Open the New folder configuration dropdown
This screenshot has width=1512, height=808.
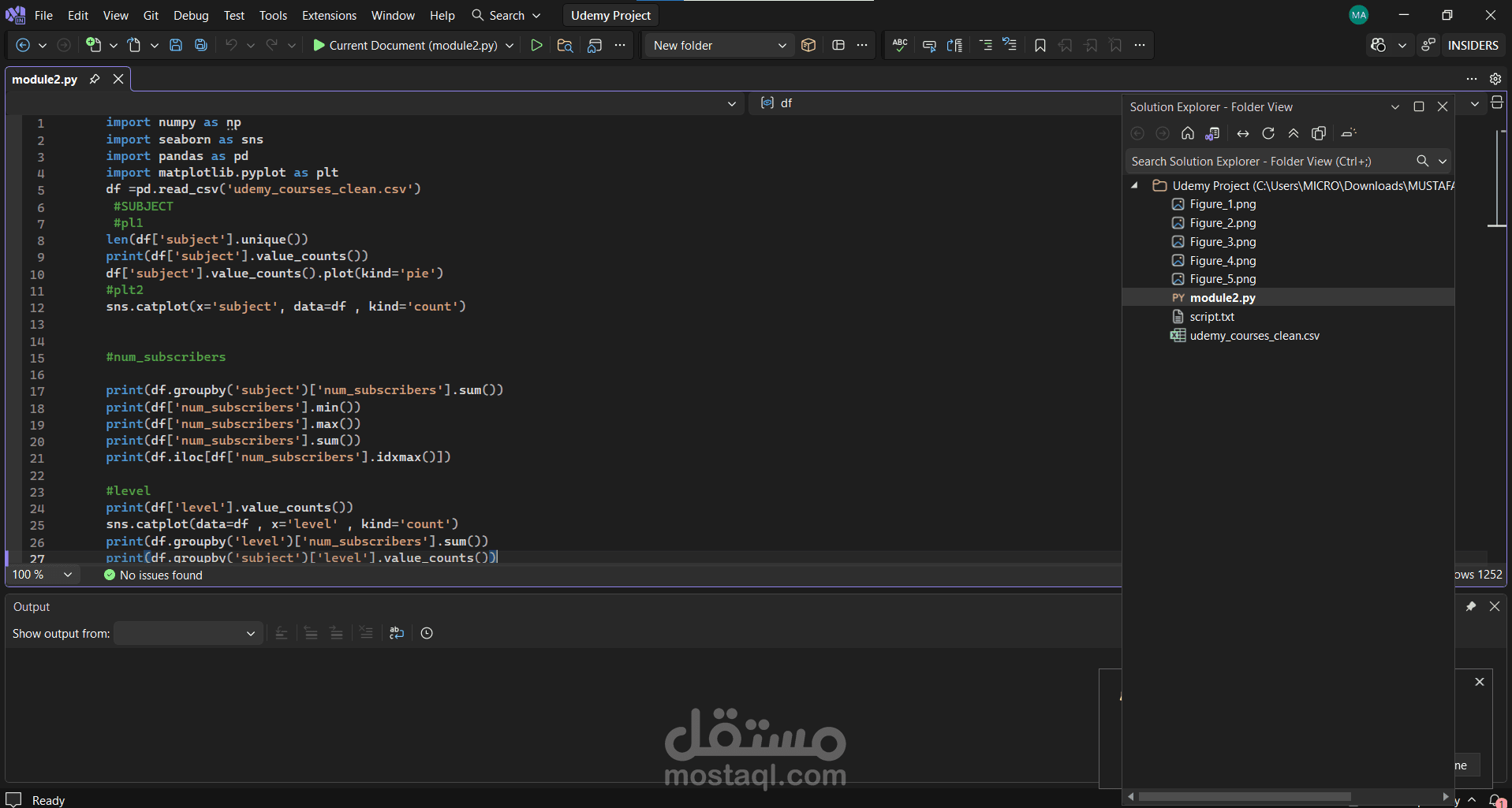[720, 46]
